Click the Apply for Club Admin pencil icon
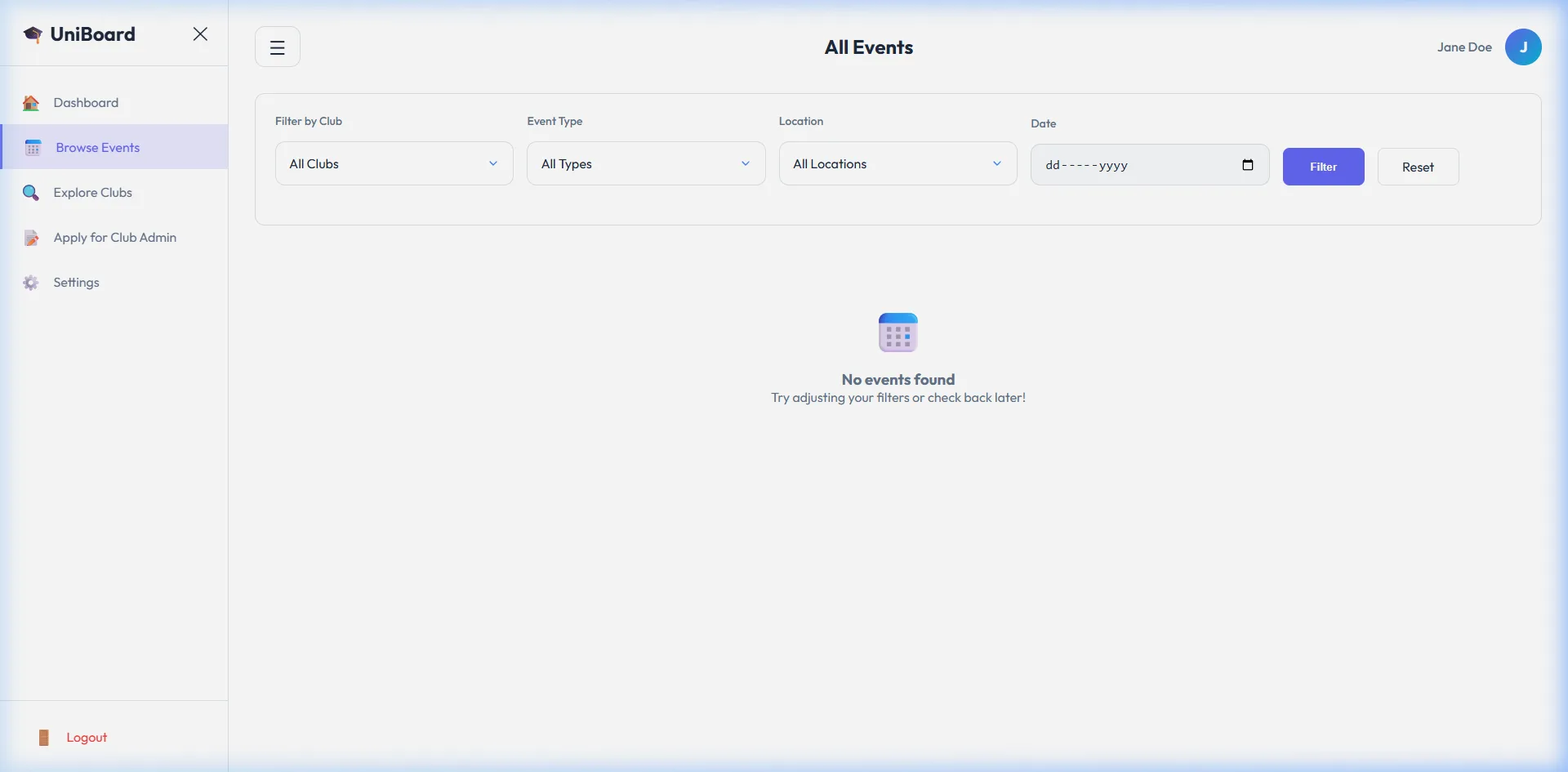1568x772 pixels. pyautogui.click(x=31, y=238)
